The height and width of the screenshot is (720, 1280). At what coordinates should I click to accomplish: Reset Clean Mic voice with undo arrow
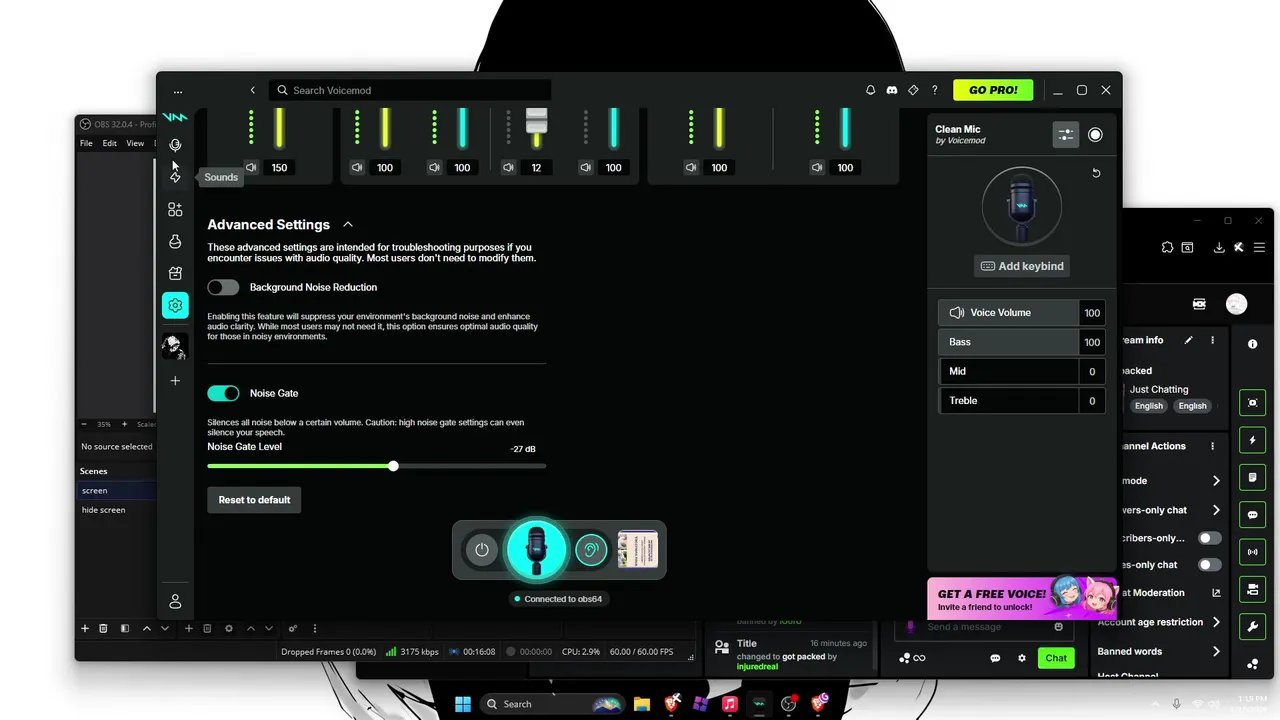(x=1096, y=173)
